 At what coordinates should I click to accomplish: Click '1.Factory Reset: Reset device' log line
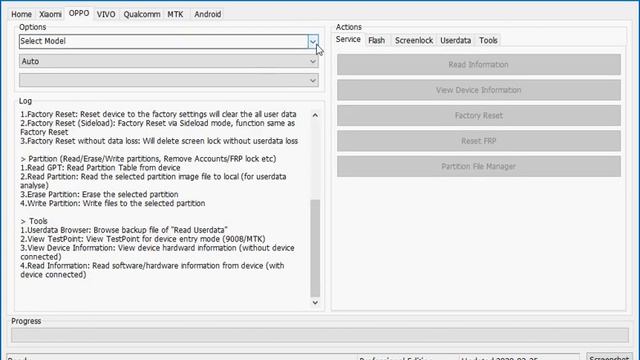click(158, 114)
